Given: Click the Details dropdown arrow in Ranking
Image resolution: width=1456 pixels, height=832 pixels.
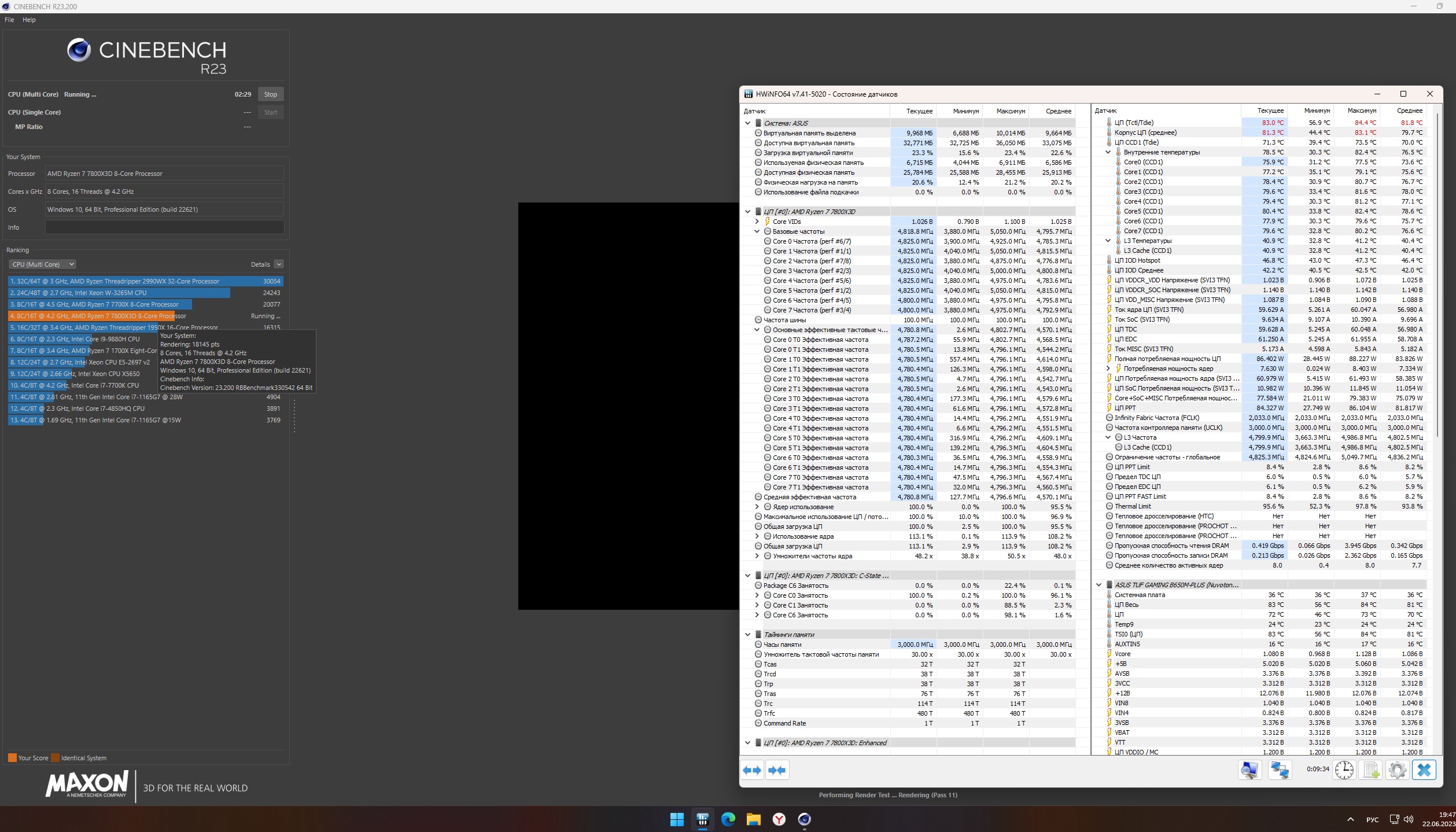Looking at the screenshot, I should pos(279,264).
